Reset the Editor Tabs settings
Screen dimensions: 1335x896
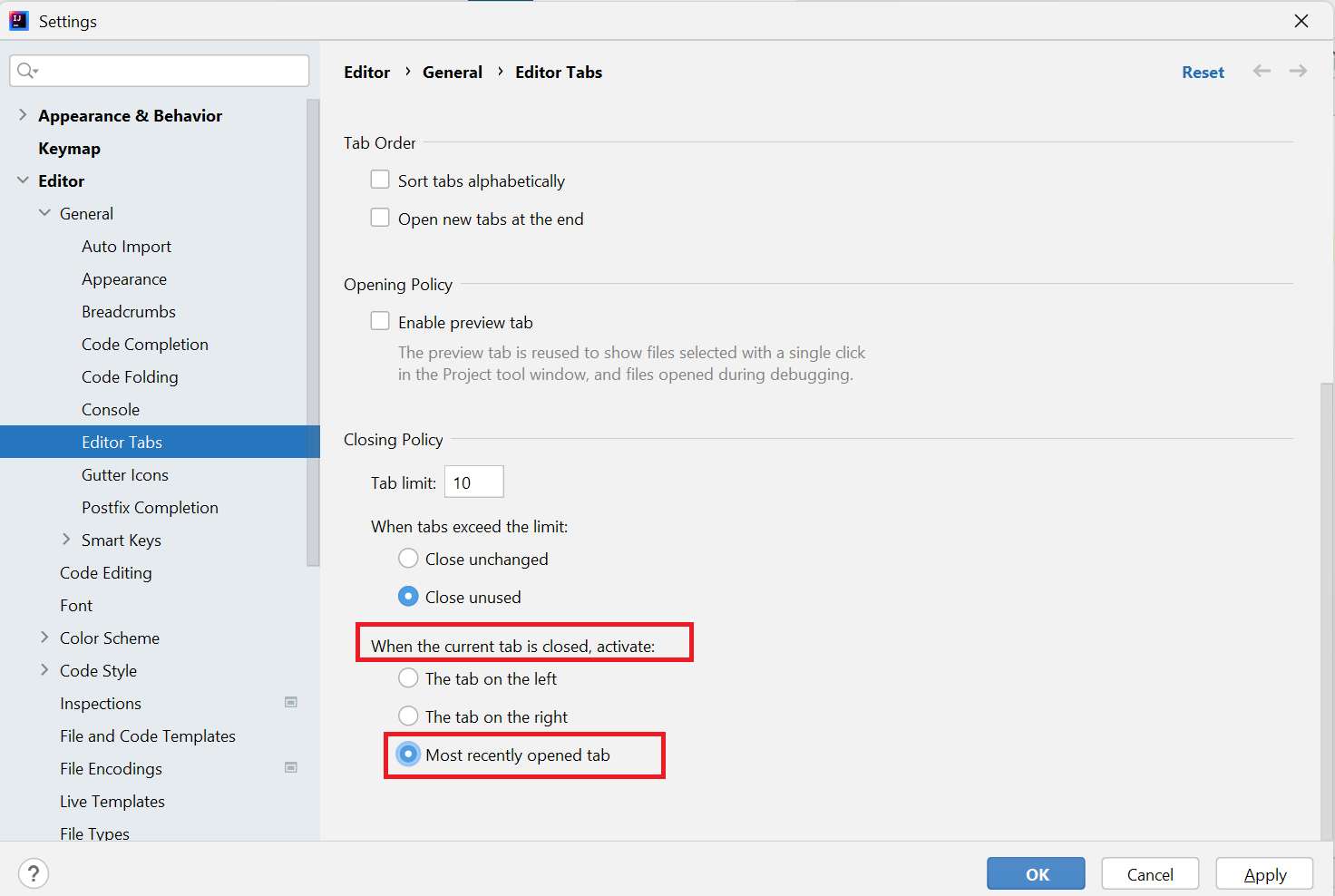1203,72
